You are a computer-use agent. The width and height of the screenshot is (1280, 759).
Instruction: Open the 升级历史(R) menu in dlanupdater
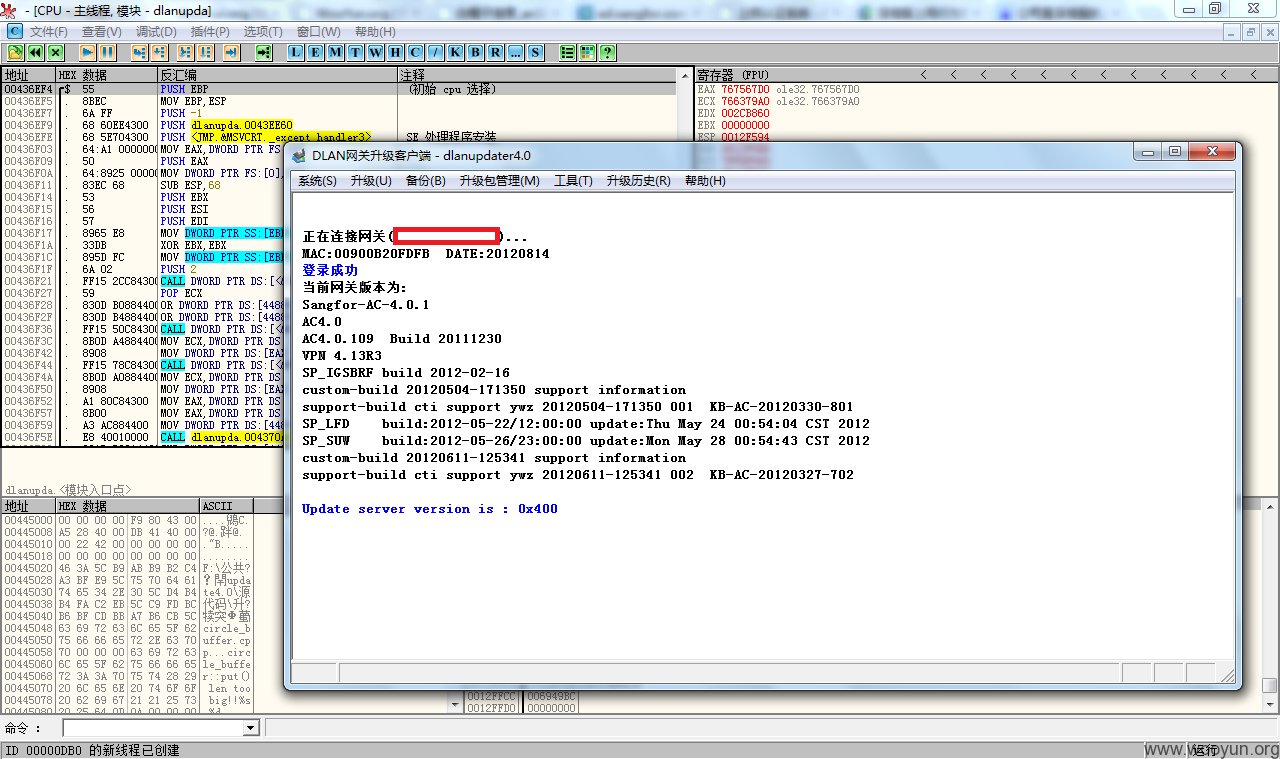[x=638, y=181]
